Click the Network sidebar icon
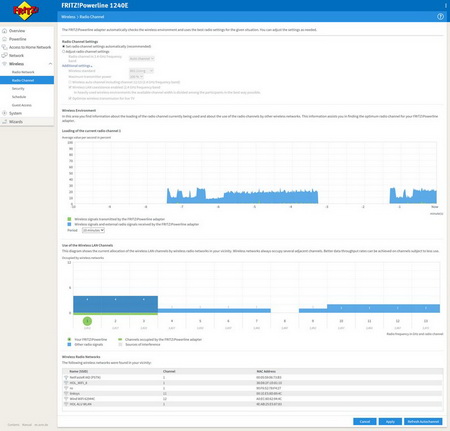Screen dimensions: 450x431 4,55
